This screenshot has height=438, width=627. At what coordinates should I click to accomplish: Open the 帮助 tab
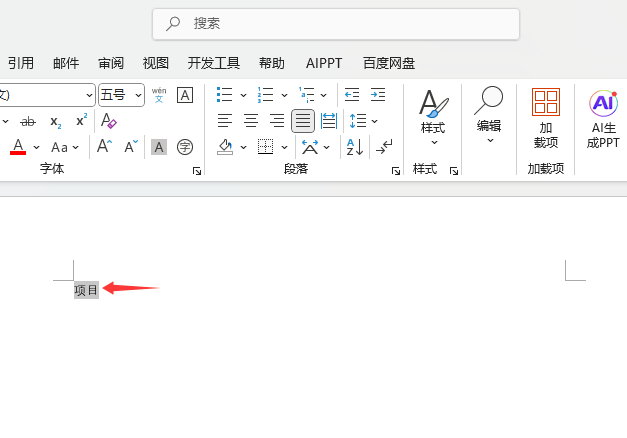[x=272, y=63]
